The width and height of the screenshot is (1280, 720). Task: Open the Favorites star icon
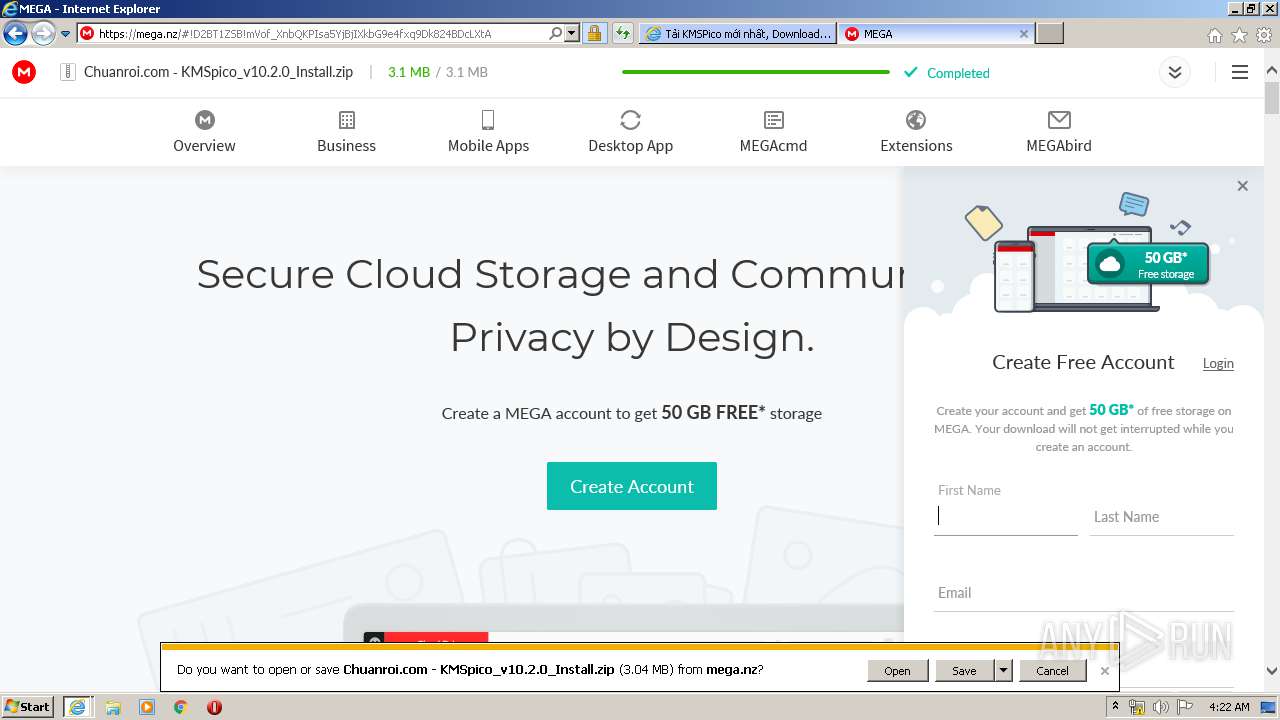click(1239, 35)
